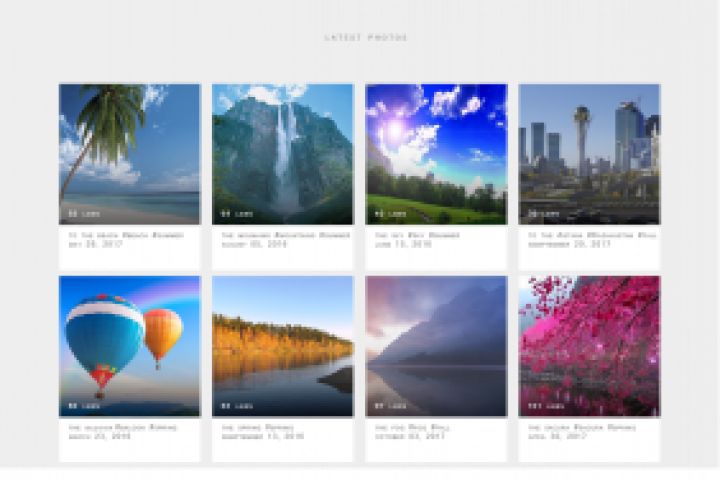This screenshot has height=480, width=720.
Task: Open the autumn forest river photo
Action: pos(283,346)
